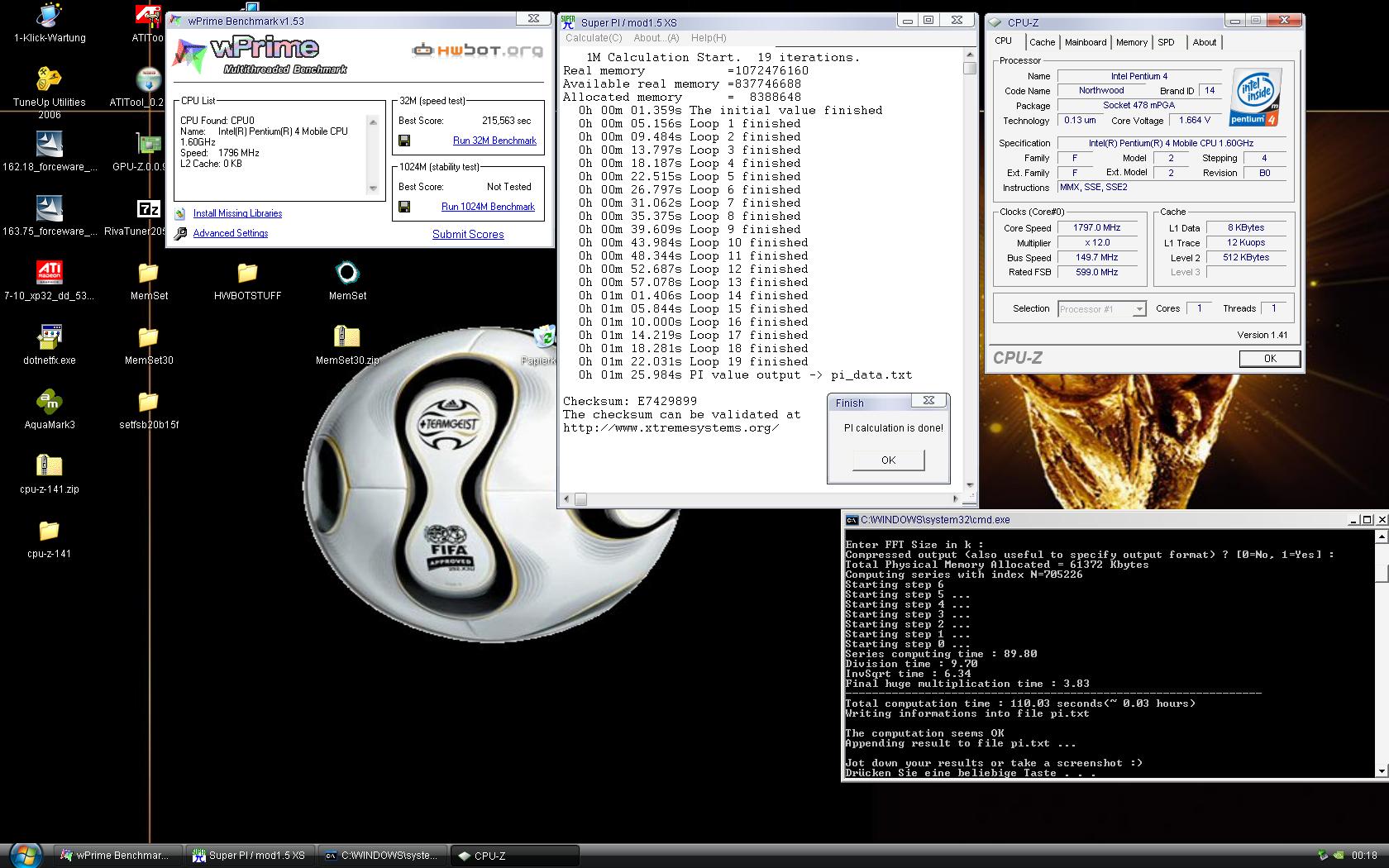This screenshot has width=1389, height=868.
Task: Open Calculate(C) menu in Super PI
Action: pyautogui.click(x=594, y=38)
